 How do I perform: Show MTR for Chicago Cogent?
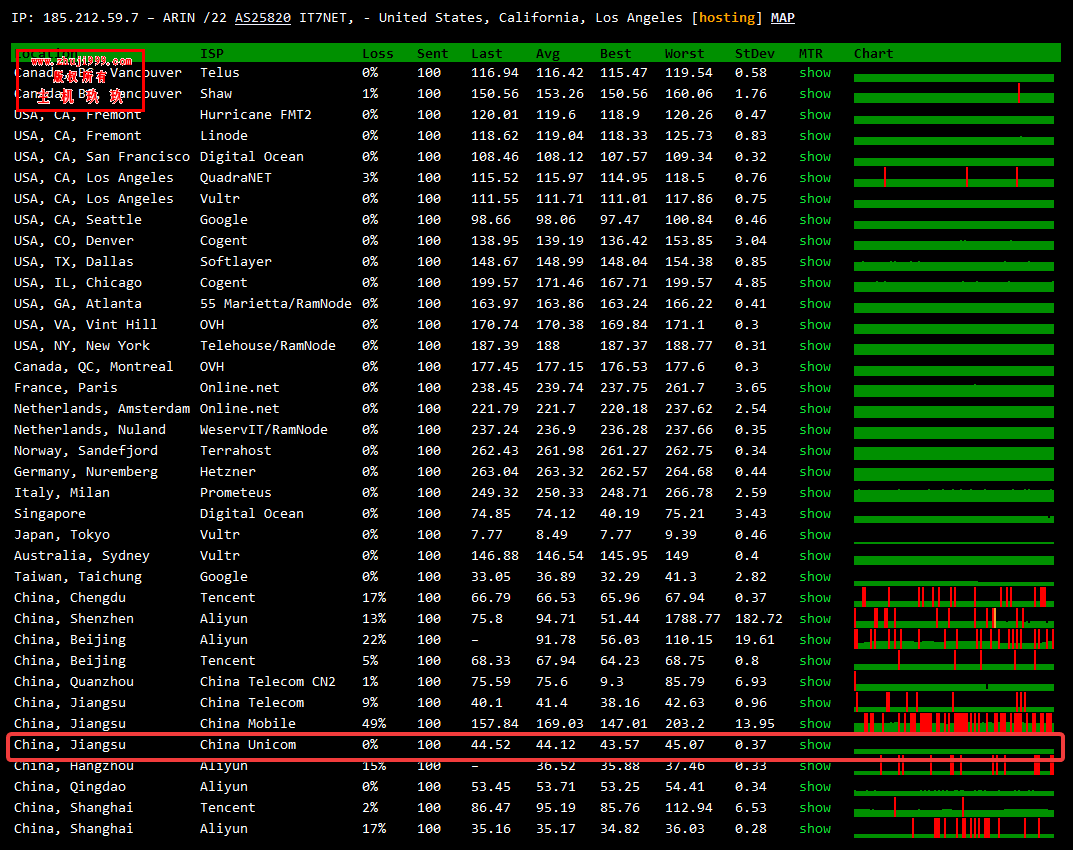point(815,283)
